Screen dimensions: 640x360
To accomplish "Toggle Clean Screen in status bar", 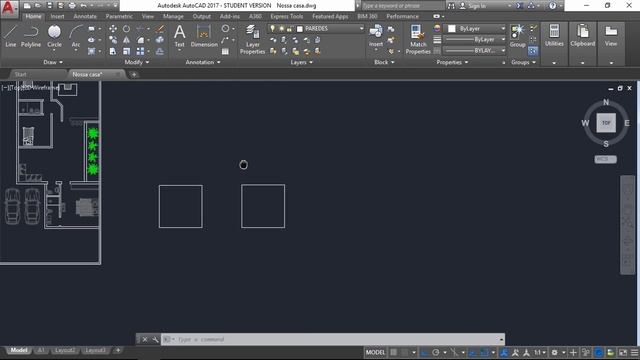I will click(623, 352).
